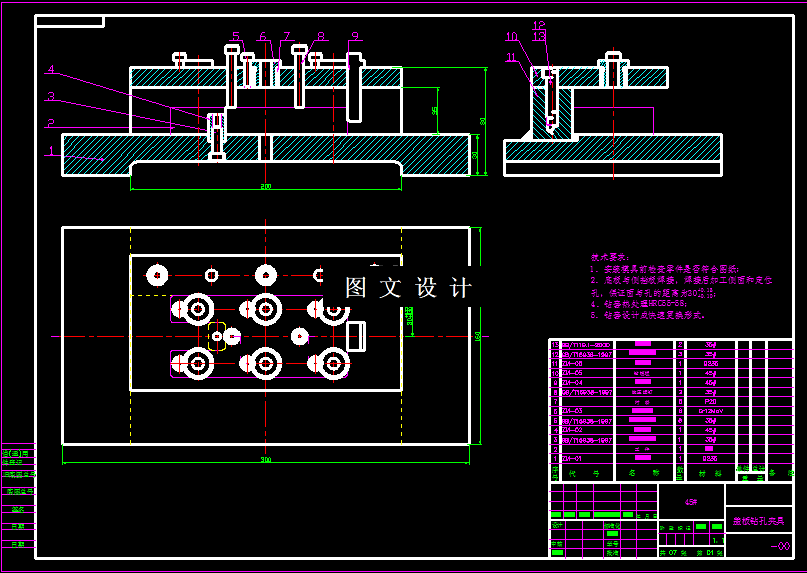807x573 pixels.
Task: Click the 材料 column header
Action: [711, 473]
